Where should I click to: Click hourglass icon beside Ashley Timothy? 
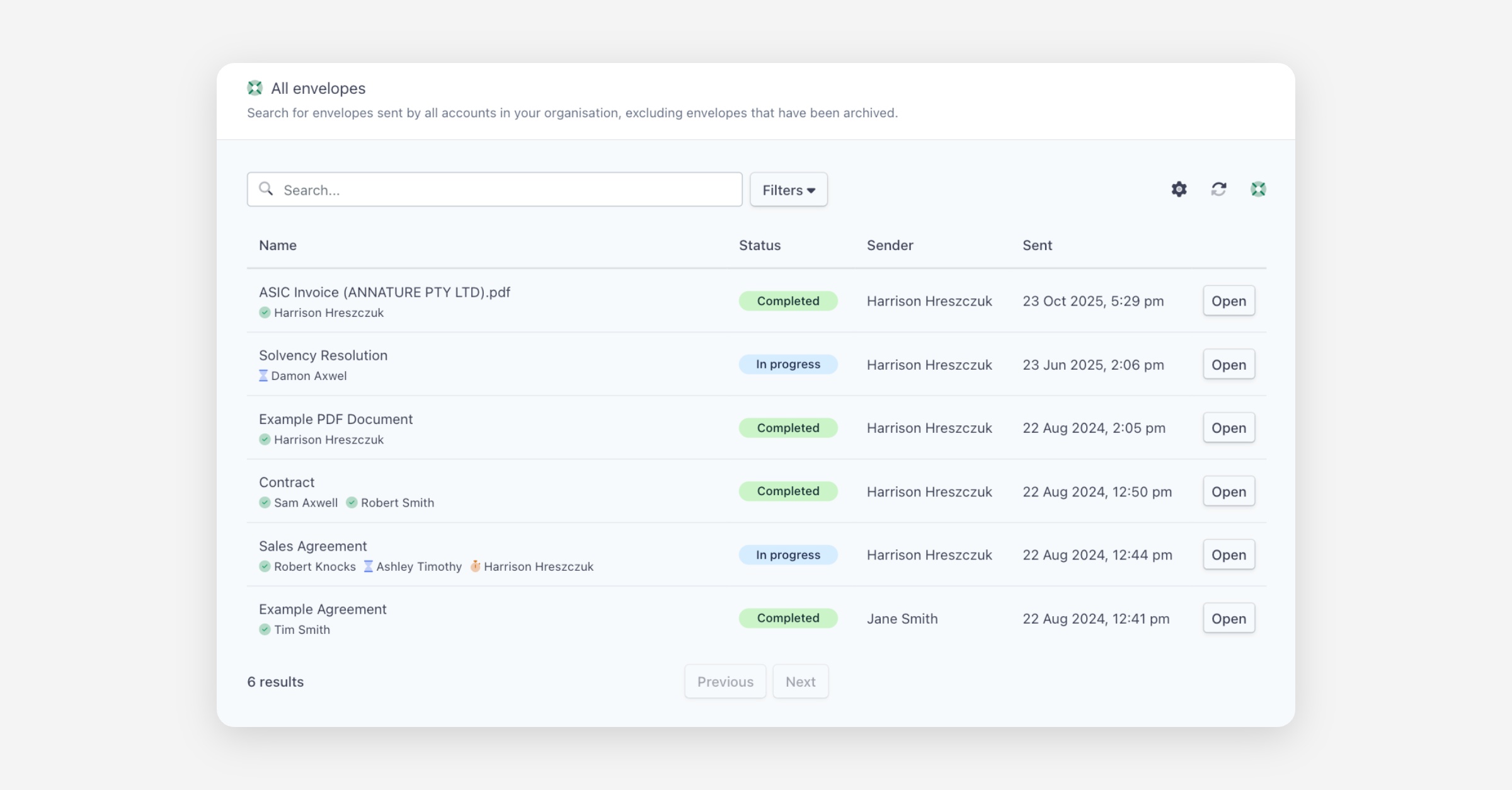(x=369, y=566)
